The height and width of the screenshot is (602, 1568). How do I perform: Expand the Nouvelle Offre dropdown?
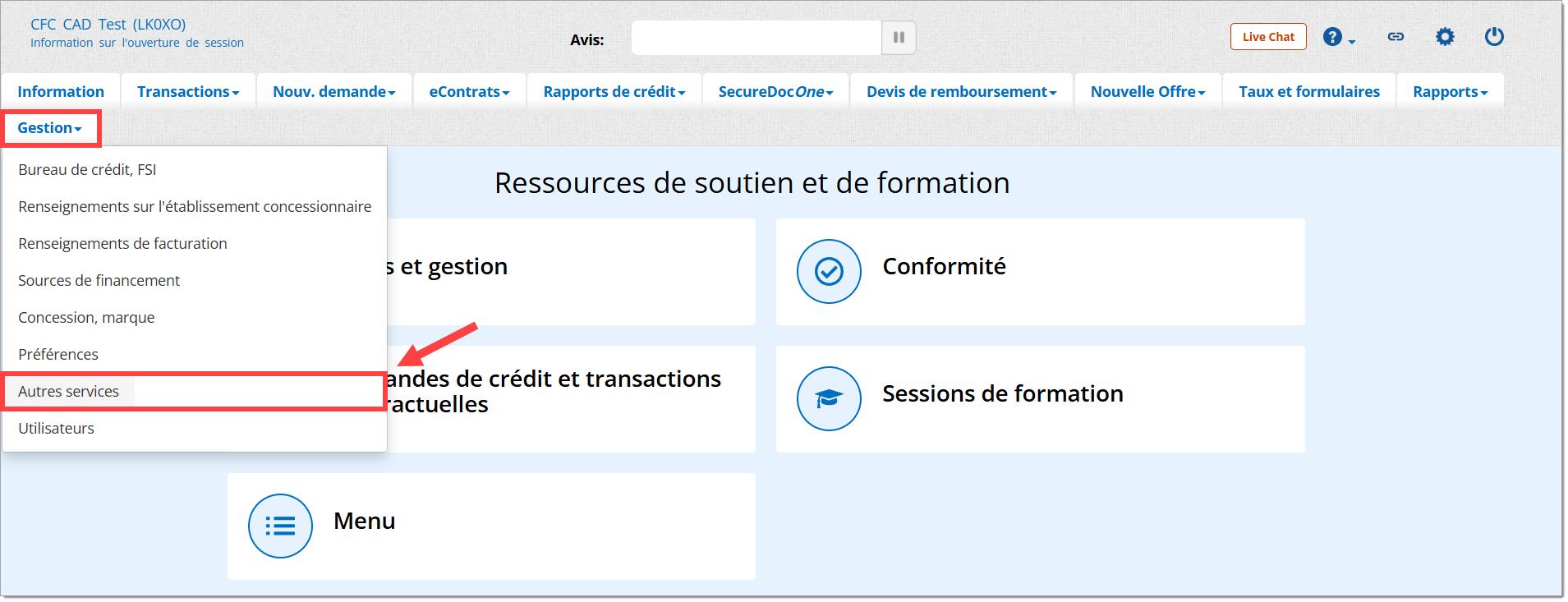(1147, 92)
